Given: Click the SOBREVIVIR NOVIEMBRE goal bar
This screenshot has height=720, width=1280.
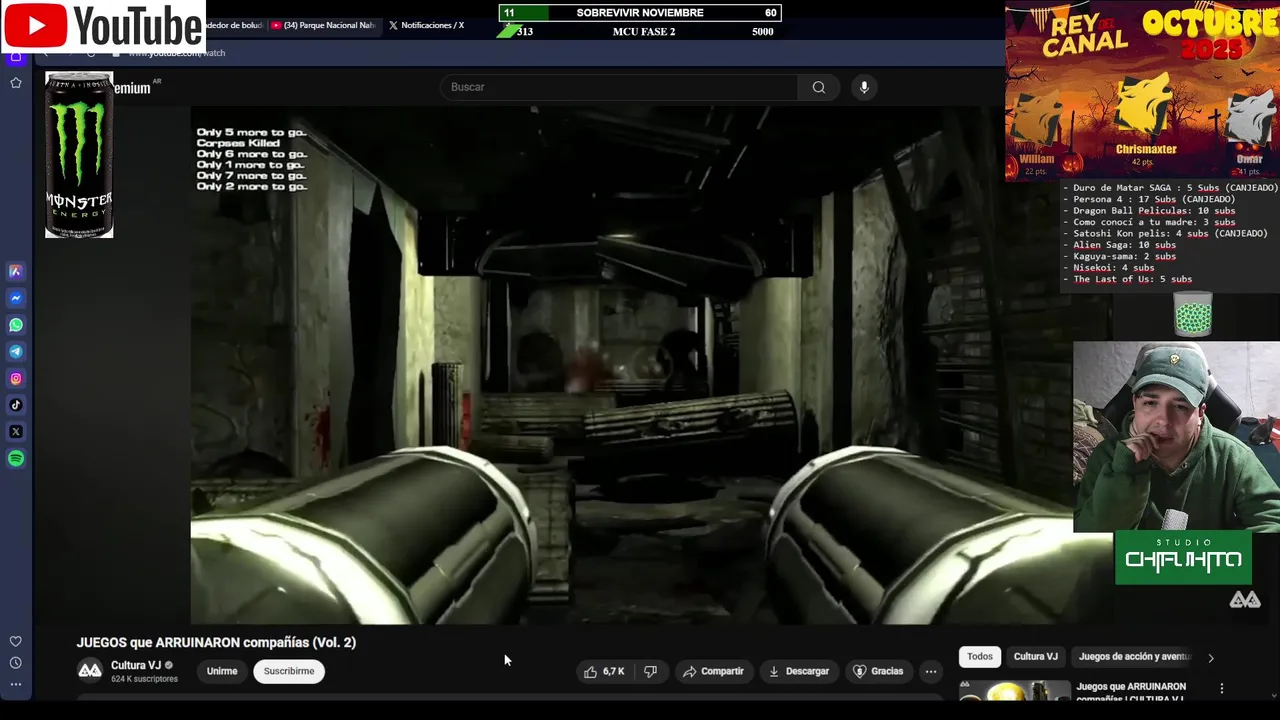Looking at the screenshot, I should pyautogui.click(x=640, y=13).
